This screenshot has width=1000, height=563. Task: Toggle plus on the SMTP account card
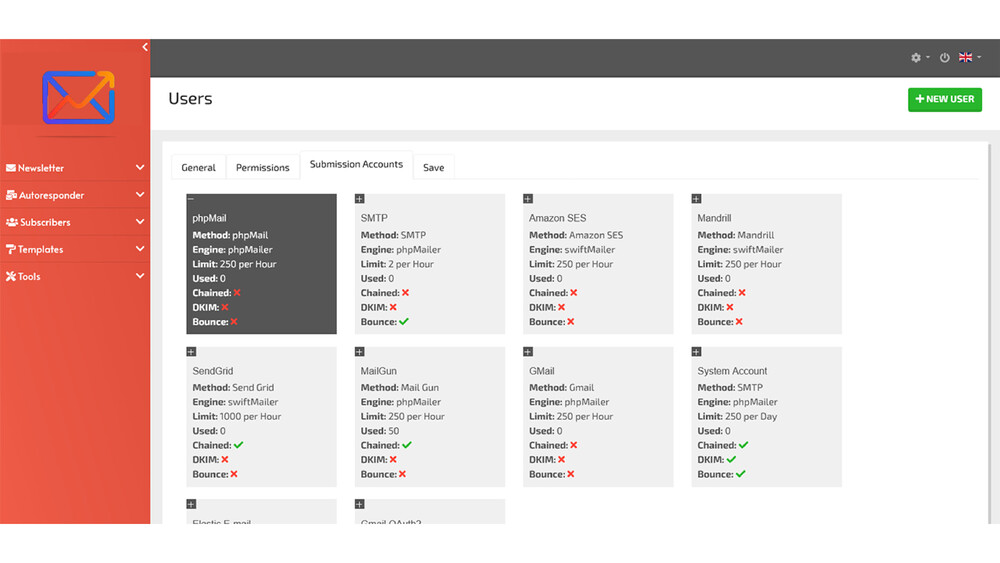(x=360, y=199)
